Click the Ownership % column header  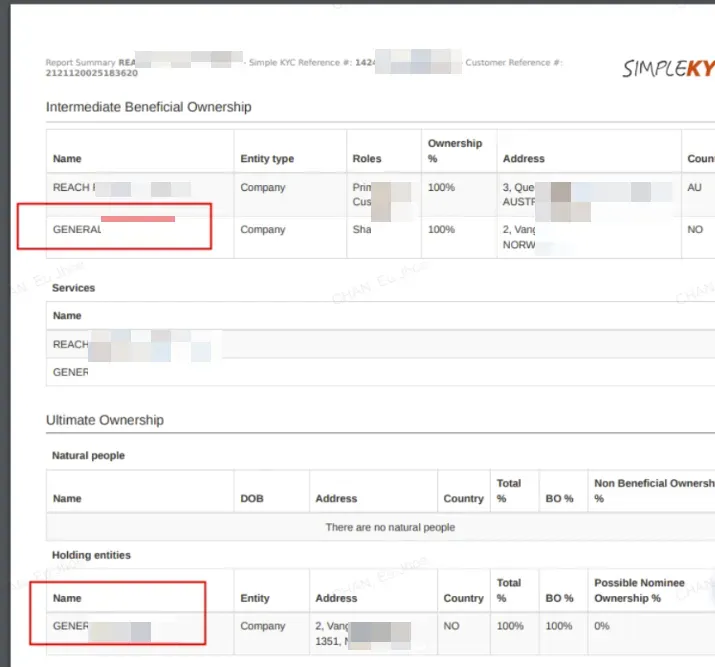coord(454,151)
